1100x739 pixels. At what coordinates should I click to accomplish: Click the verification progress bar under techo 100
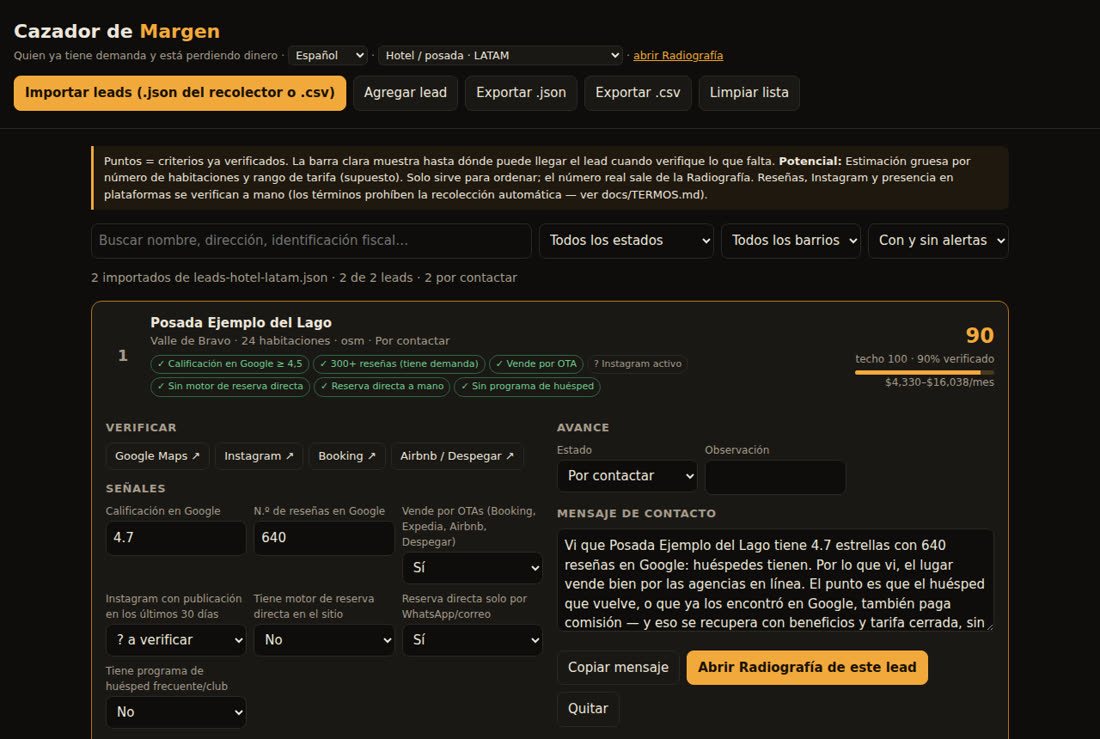point(924,373)
